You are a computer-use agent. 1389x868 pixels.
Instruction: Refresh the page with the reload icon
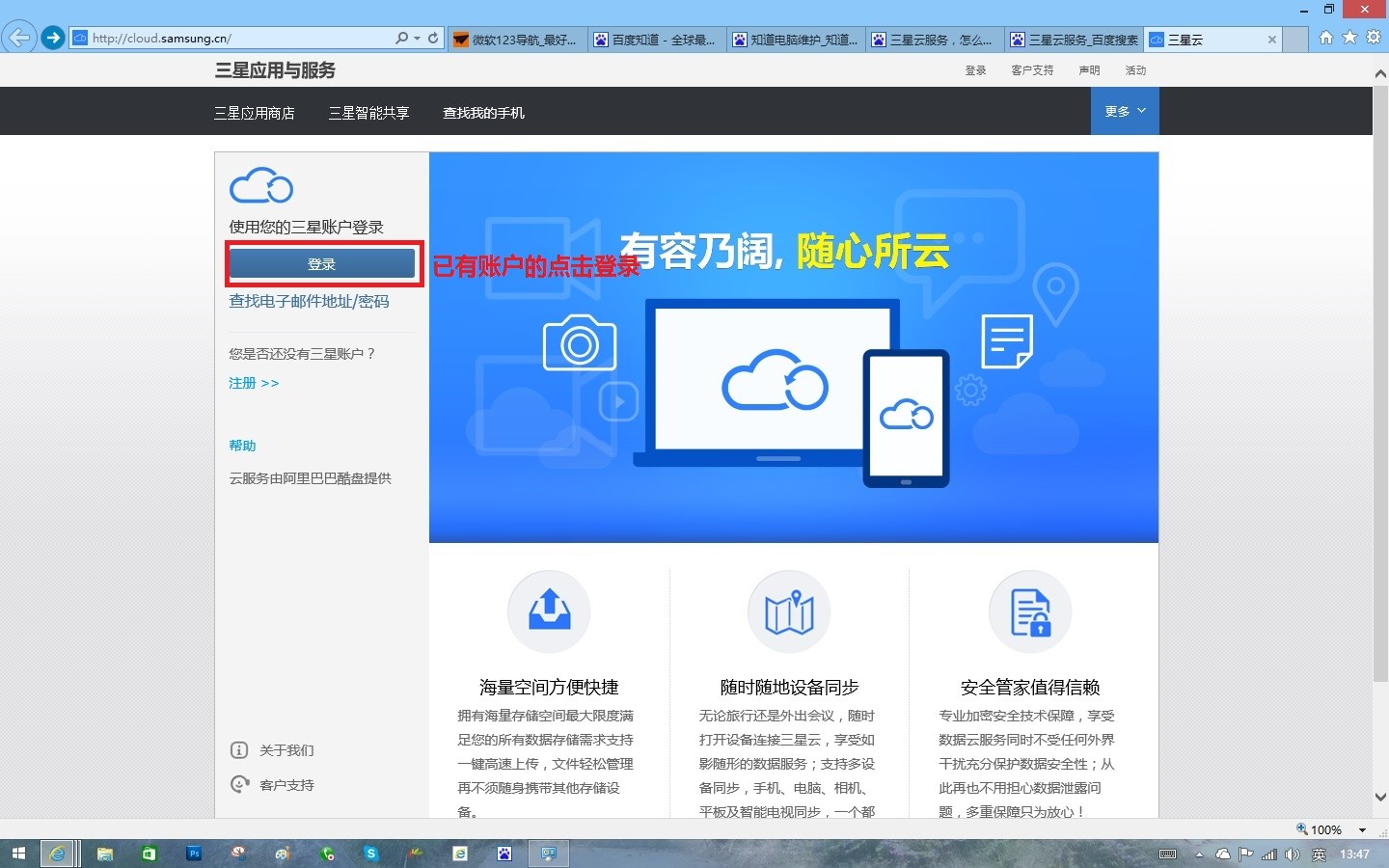coord(433,39)
